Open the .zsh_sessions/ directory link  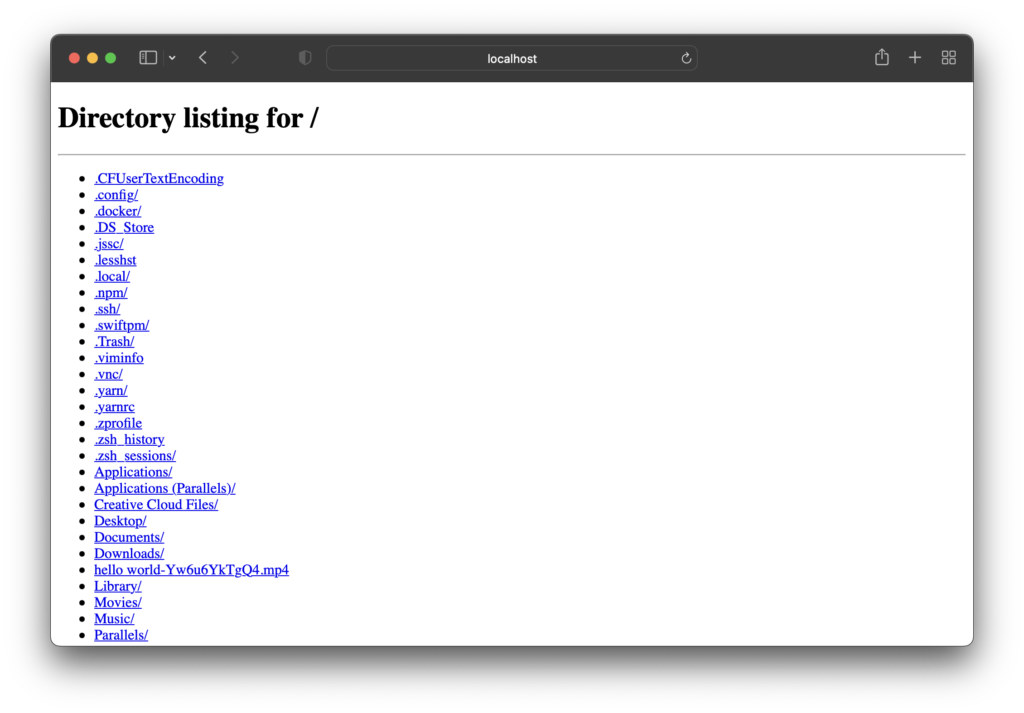(135, 456)
